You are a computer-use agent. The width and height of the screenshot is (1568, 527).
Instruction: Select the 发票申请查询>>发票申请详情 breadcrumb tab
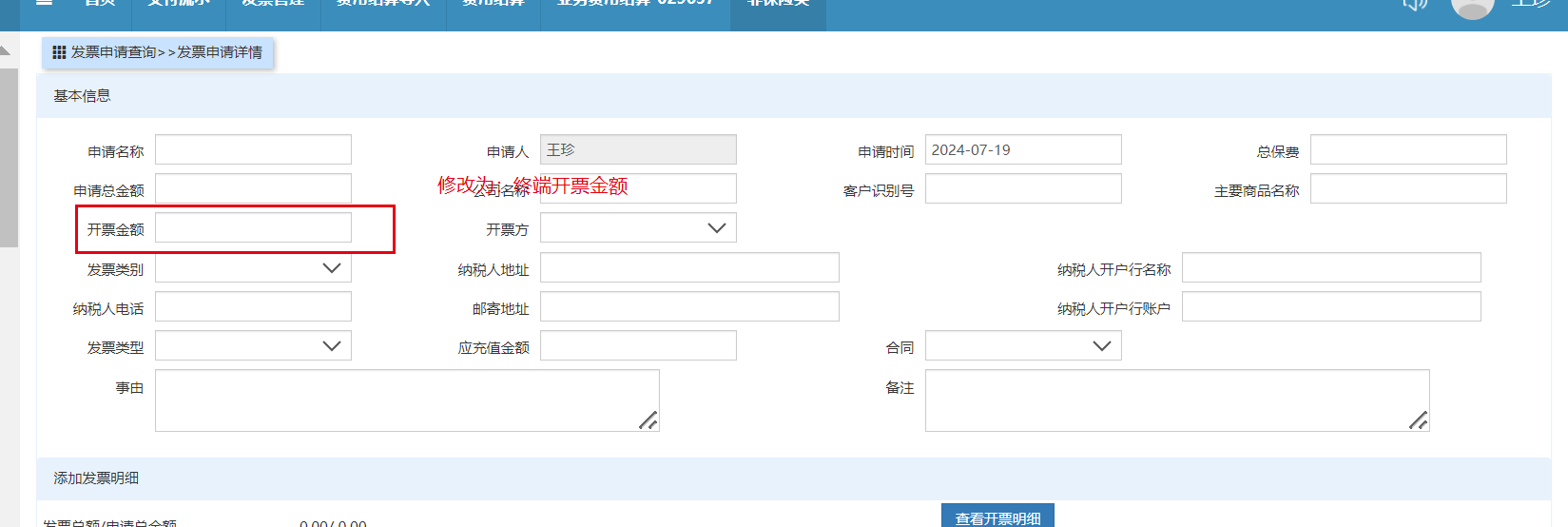pos(158,52)
